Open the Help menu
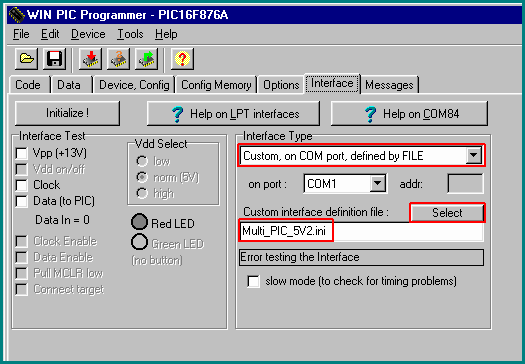This screenshot has height=364, width=525. (166, 34)
